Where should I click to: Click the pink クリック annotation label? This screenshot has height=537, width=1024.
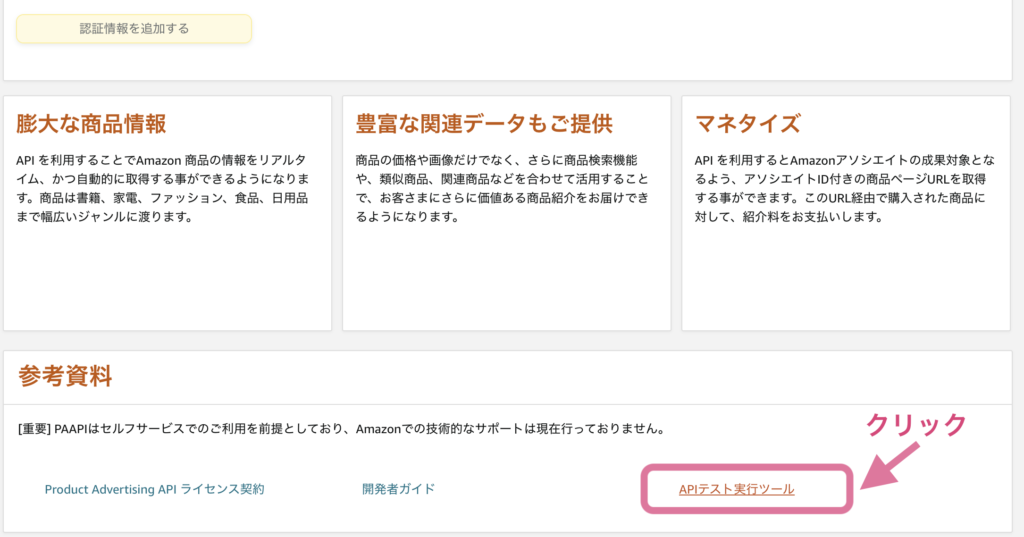point(916,425)
